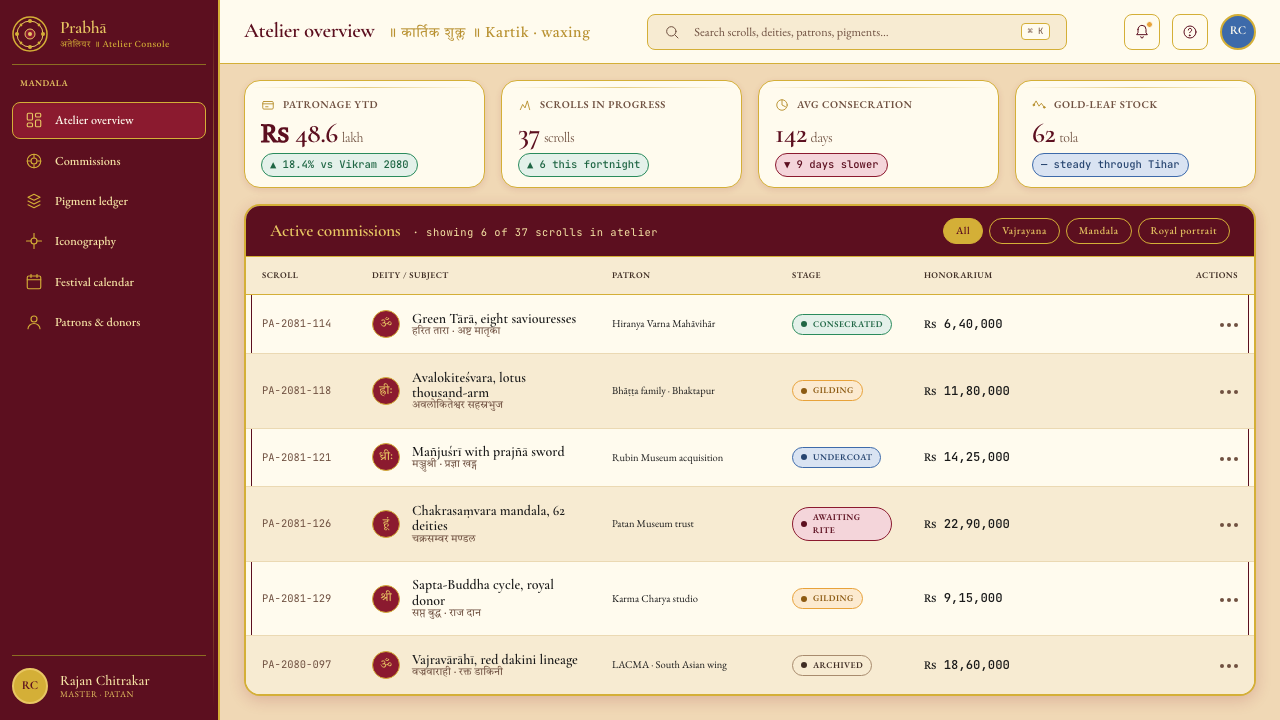Select the All filter chip
This screenshot has width=1280, height=720.
pyautogui.click(x=963, y=231)
